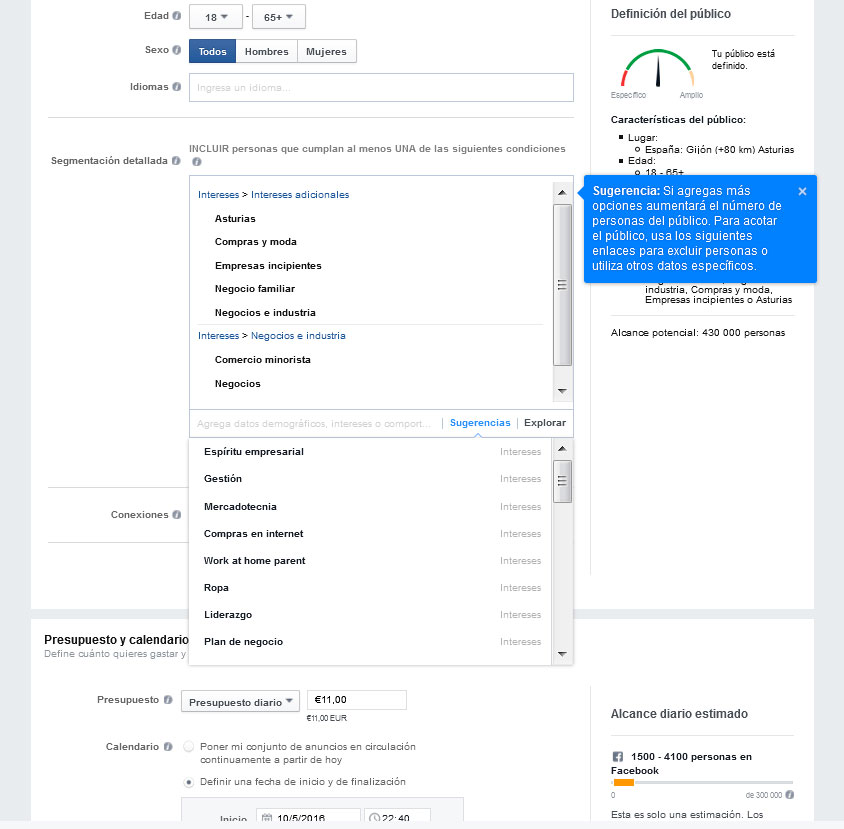Open the maximum age 65+ dropdown
Viewport: 844px width, 829px height.
point(279,17)
